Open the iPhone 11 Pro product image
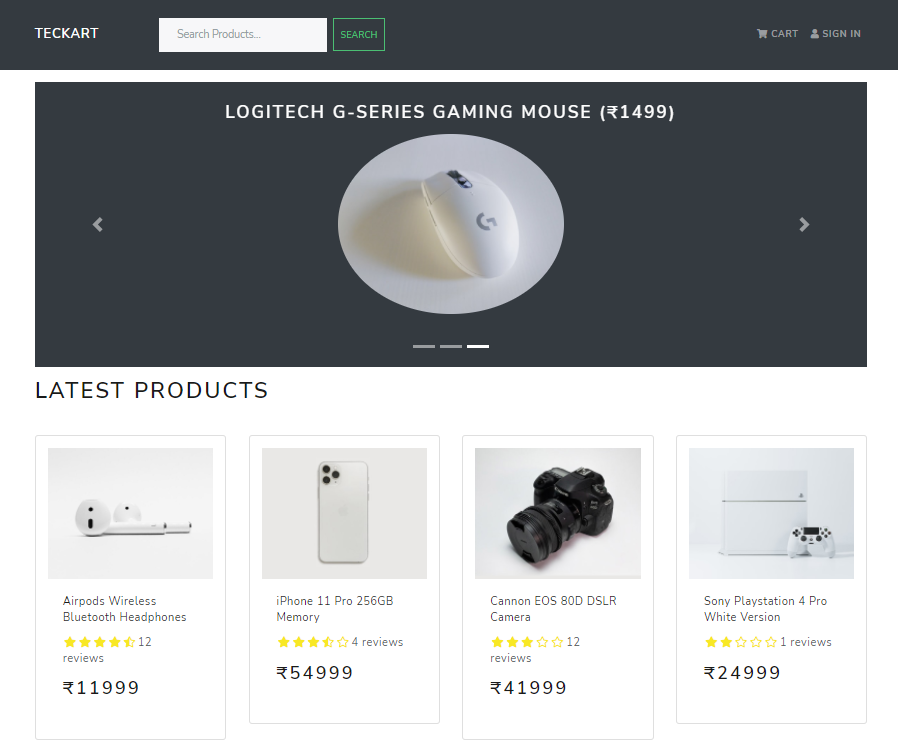 344,513
